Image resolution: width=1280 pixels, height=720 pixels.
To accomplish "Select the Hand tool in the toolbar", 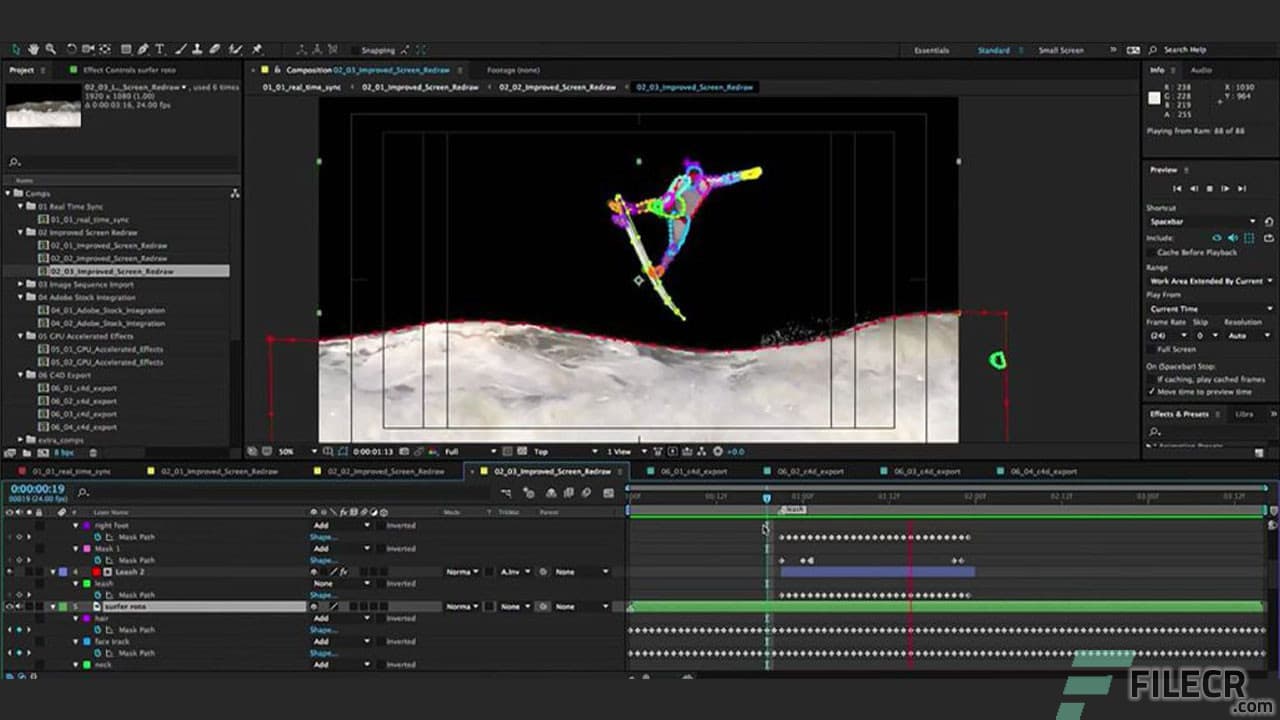I will pyautogui.click(x=33, y=48).
